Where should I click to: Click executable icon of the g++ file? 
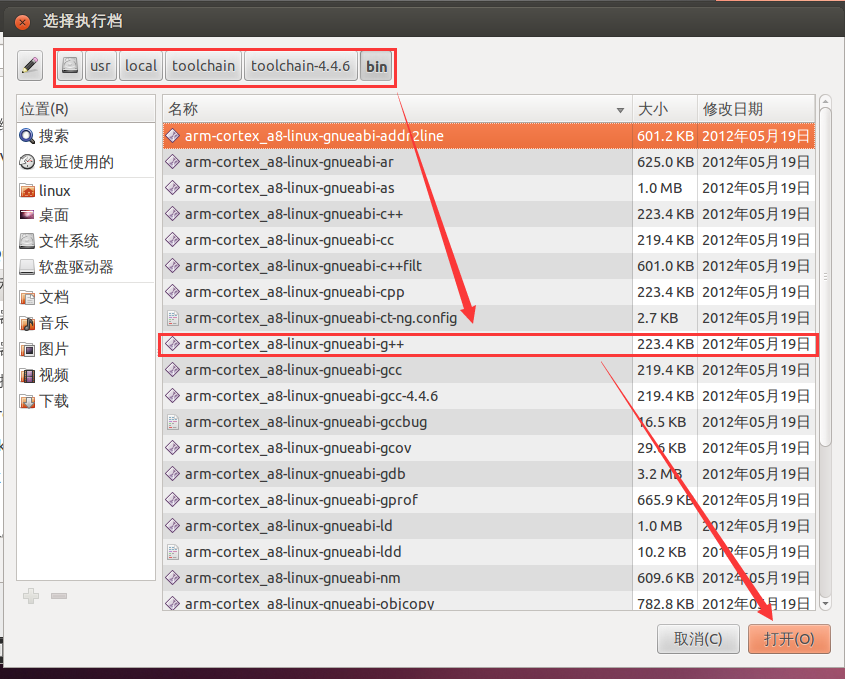point(172,344)
